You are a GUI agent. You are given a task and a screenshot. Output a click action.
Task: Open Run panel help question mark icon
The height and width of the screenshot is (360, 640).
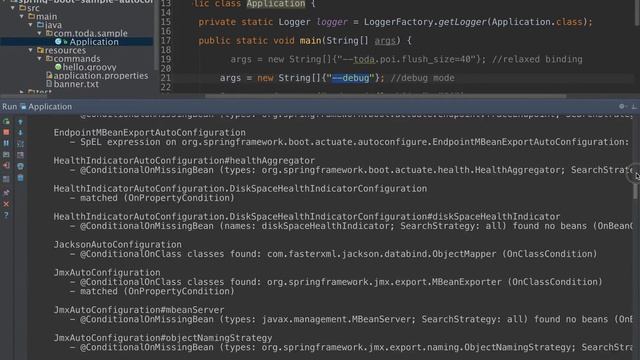click(6, 215)
